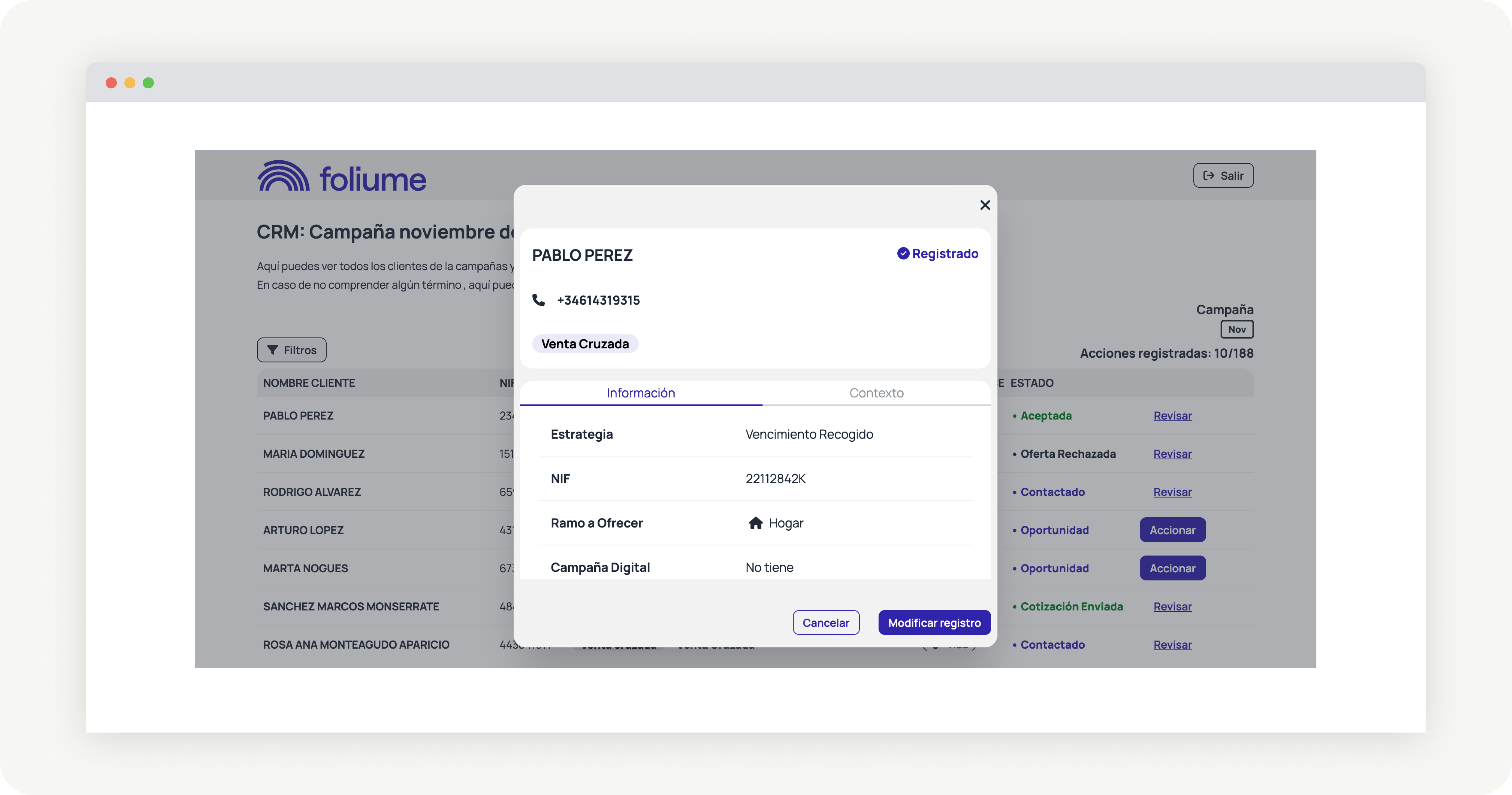Click the Hogar house icon
1512x795 pixels.
[756, 523]
